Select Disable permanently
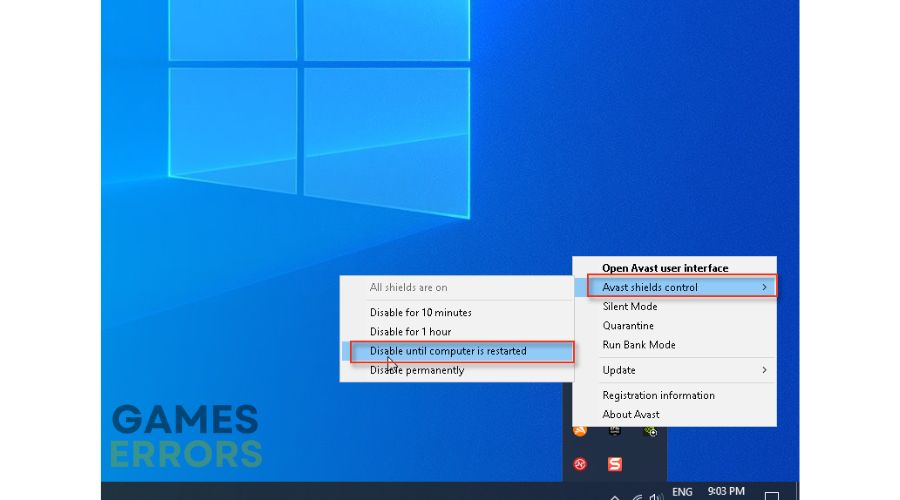The height and width of the screenshot is (500, 900). (x=457, y=370)
